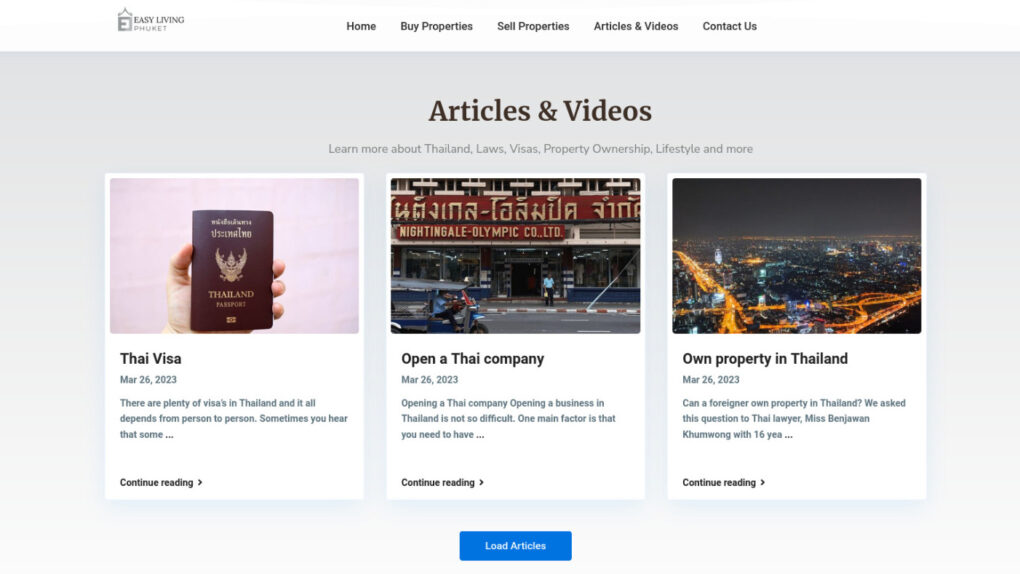This screenshot has height=574, width=1020.
Task: Click the 'Can a foreigner own property' excerpt
Action: click(x=794, y=418)
